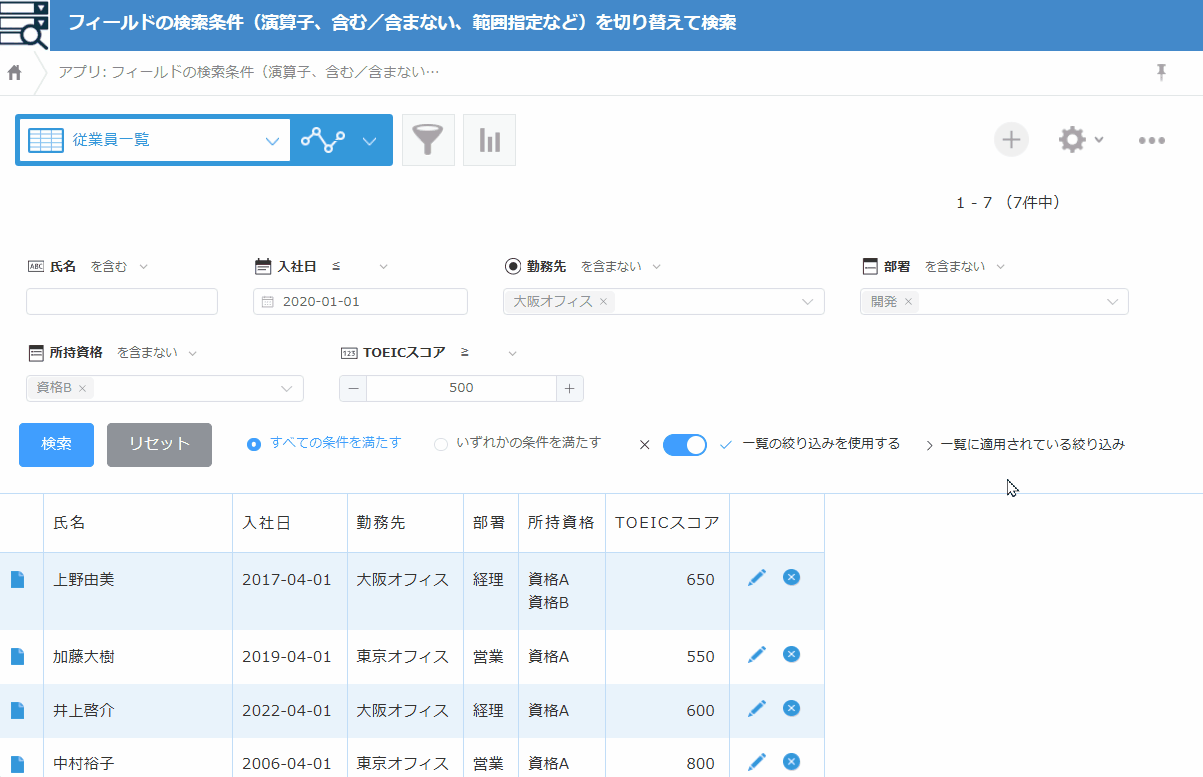Change 氏名 condition を含む dropdown
The height and width of the screenshot is (777, 1203).
point(118,266)
